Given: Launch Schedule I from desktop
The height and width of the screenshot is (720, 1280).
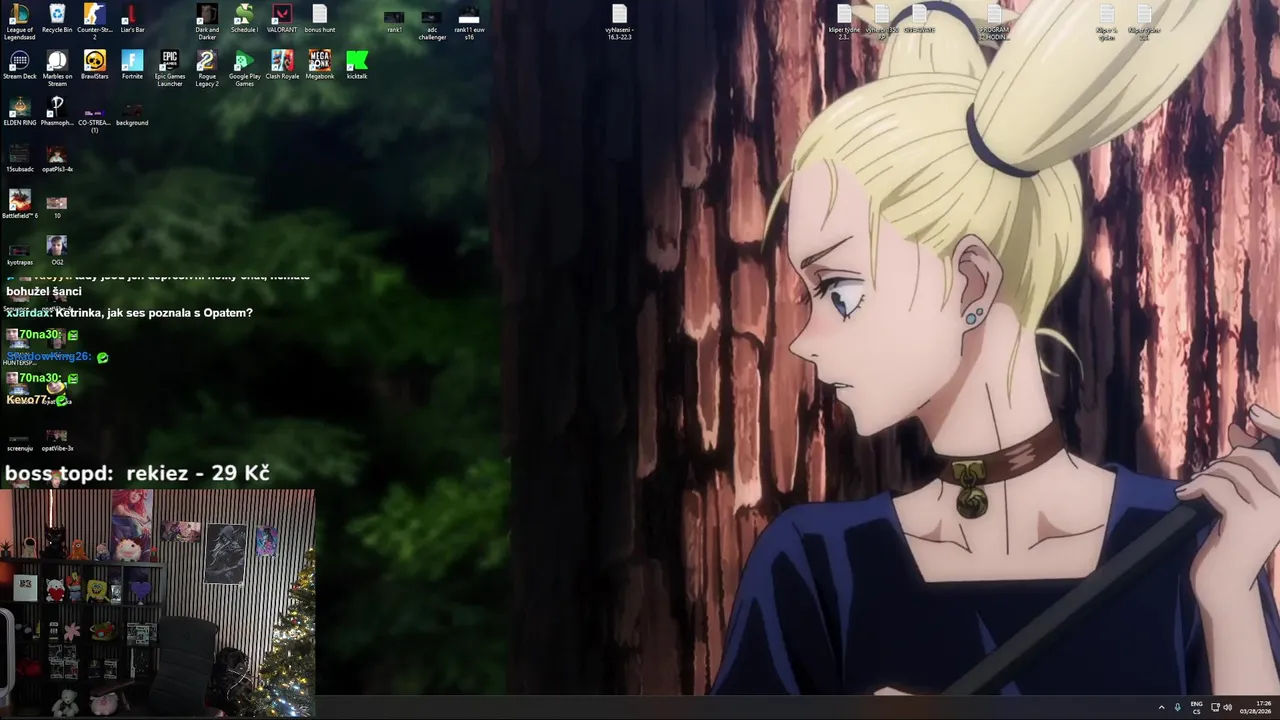Looking at the screenshot, I should [244, 19].
